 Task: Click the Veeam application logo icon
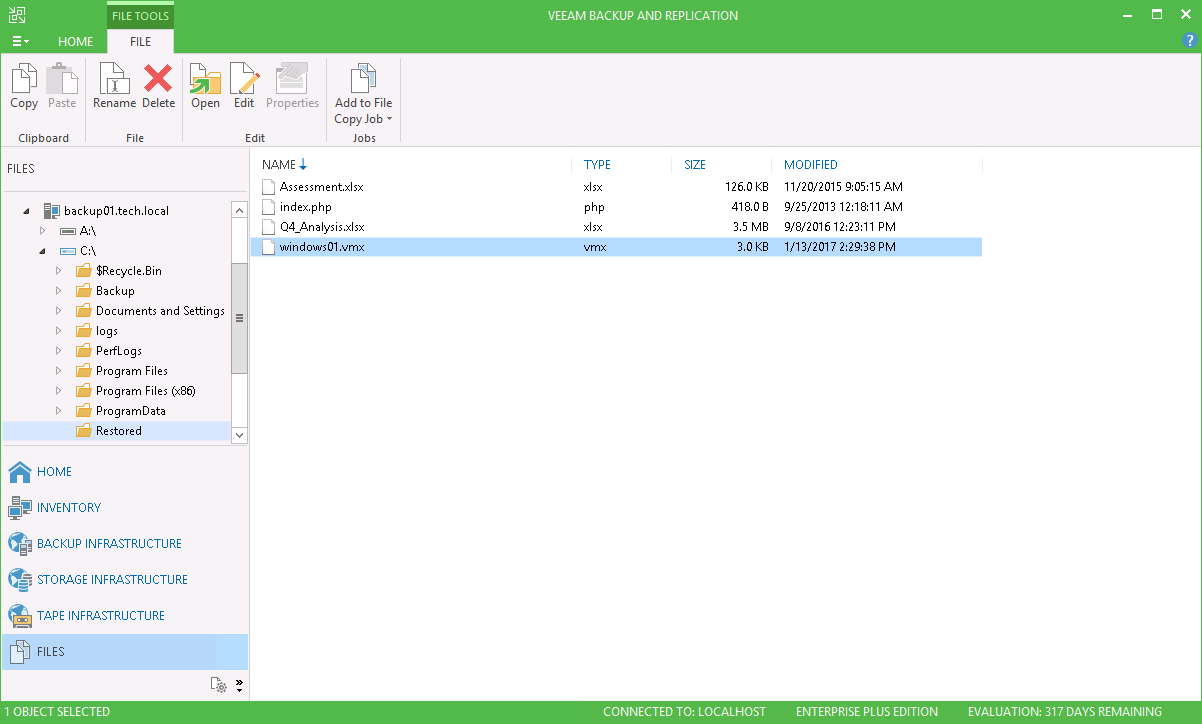click(18, 15)
